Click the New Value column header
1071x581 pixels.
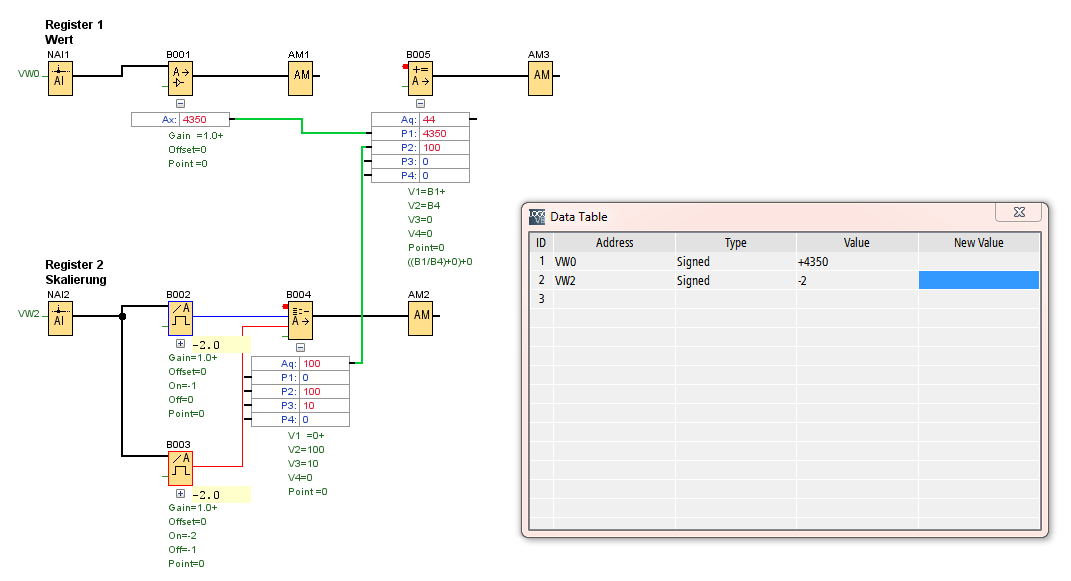click(978, 243)
